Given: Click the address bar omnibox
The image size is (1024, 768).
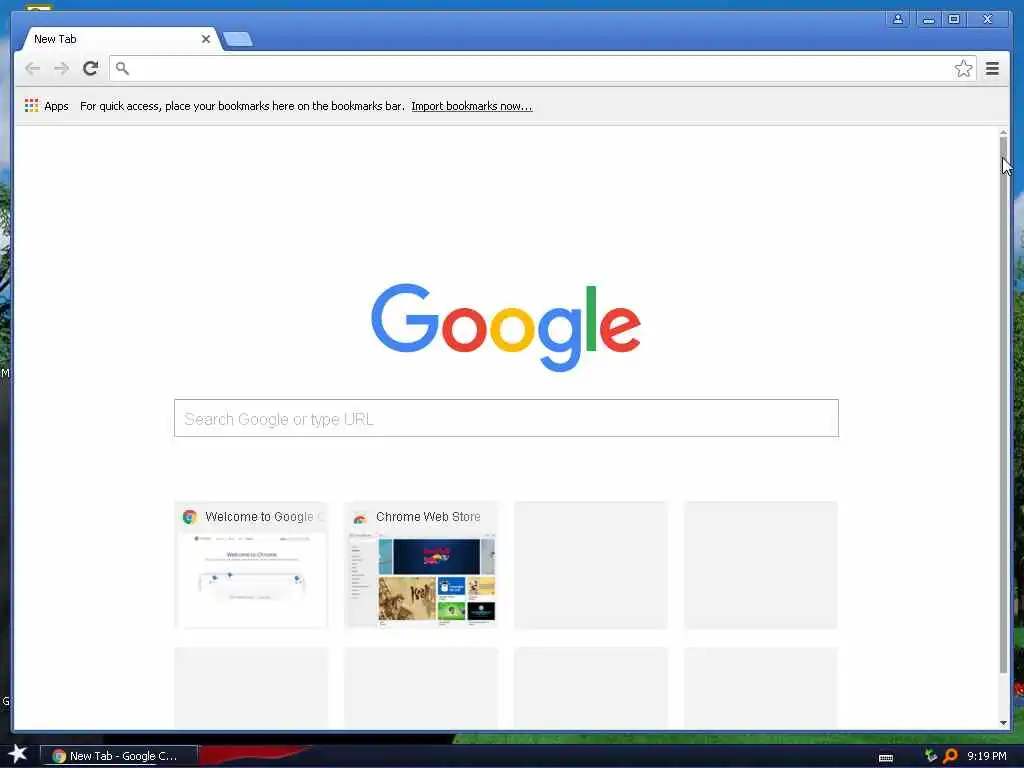Looking at the screenshot, I should click(x=542, y=68).
